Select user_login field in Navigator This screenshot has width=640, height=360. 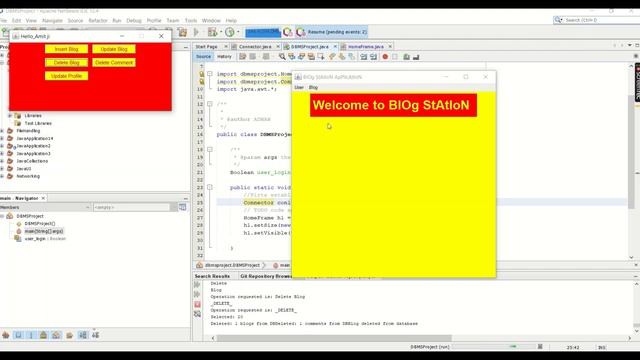click(45, 239)
